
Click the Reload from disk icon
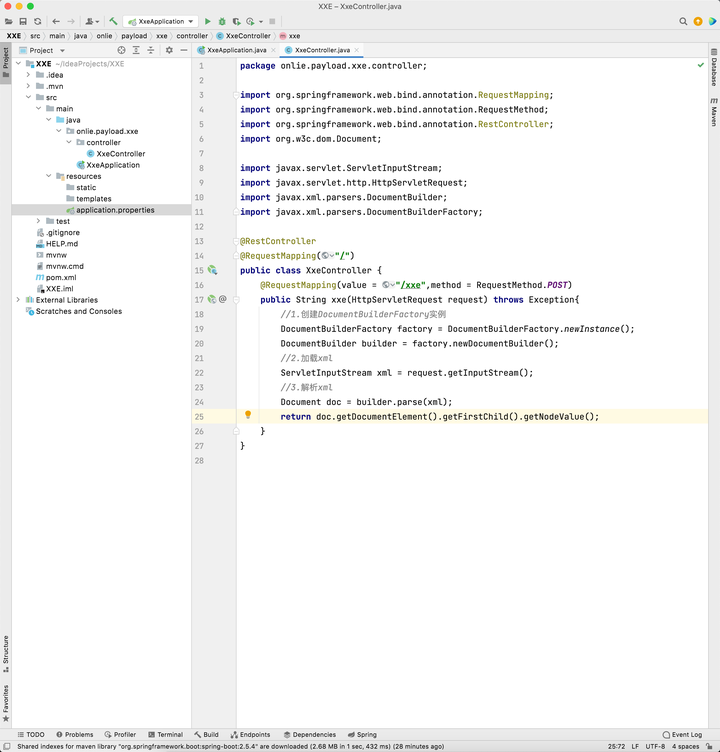click(x=37, y=21)
